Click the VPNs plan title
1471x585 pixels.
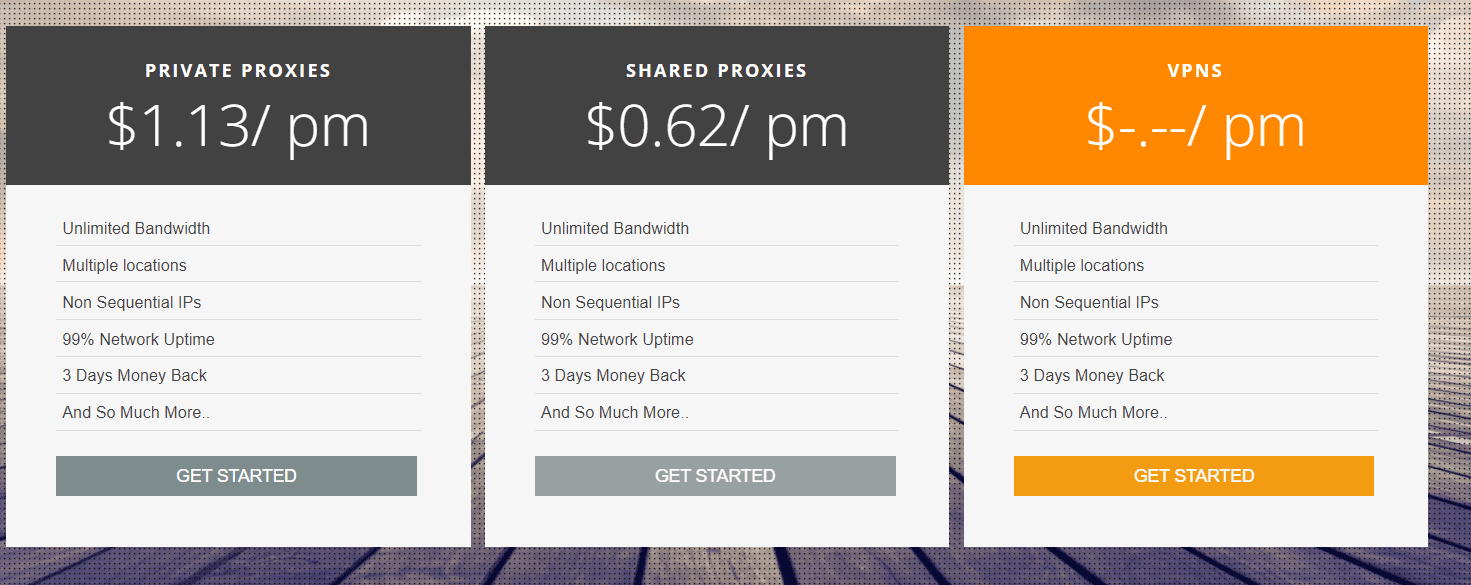pos(1195,71)
